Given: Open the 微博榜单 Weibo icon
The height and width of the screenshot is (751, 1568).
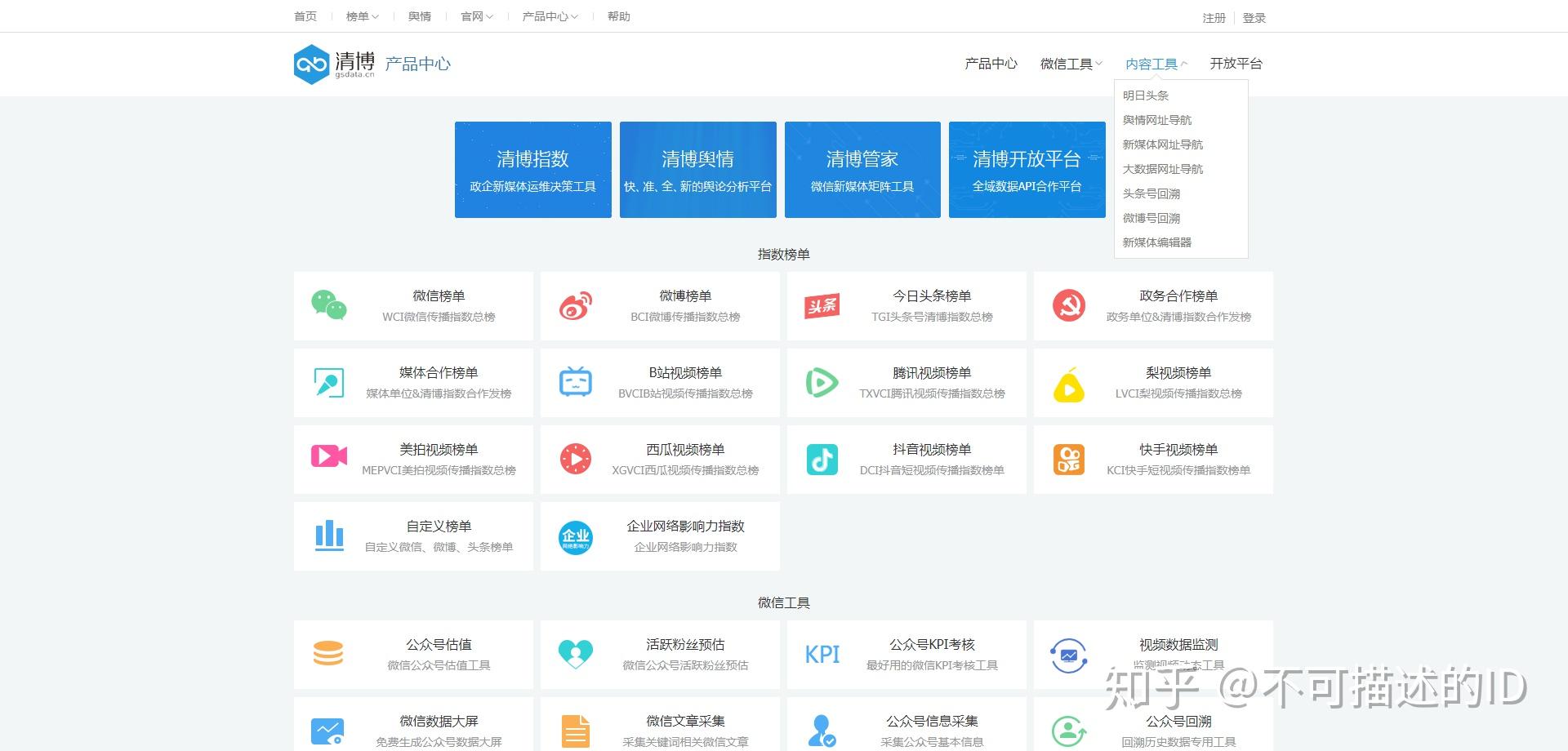Looking at the screenshot, I should 576,306.
